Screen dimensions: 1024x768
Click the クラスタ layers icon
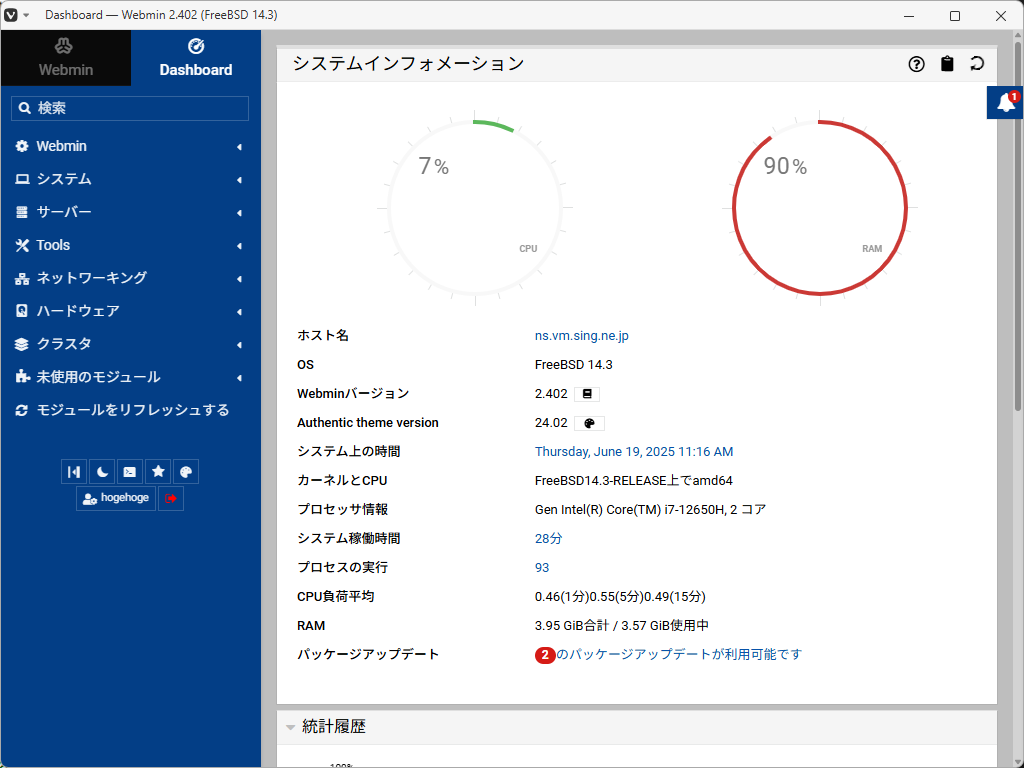coord(22,344)
